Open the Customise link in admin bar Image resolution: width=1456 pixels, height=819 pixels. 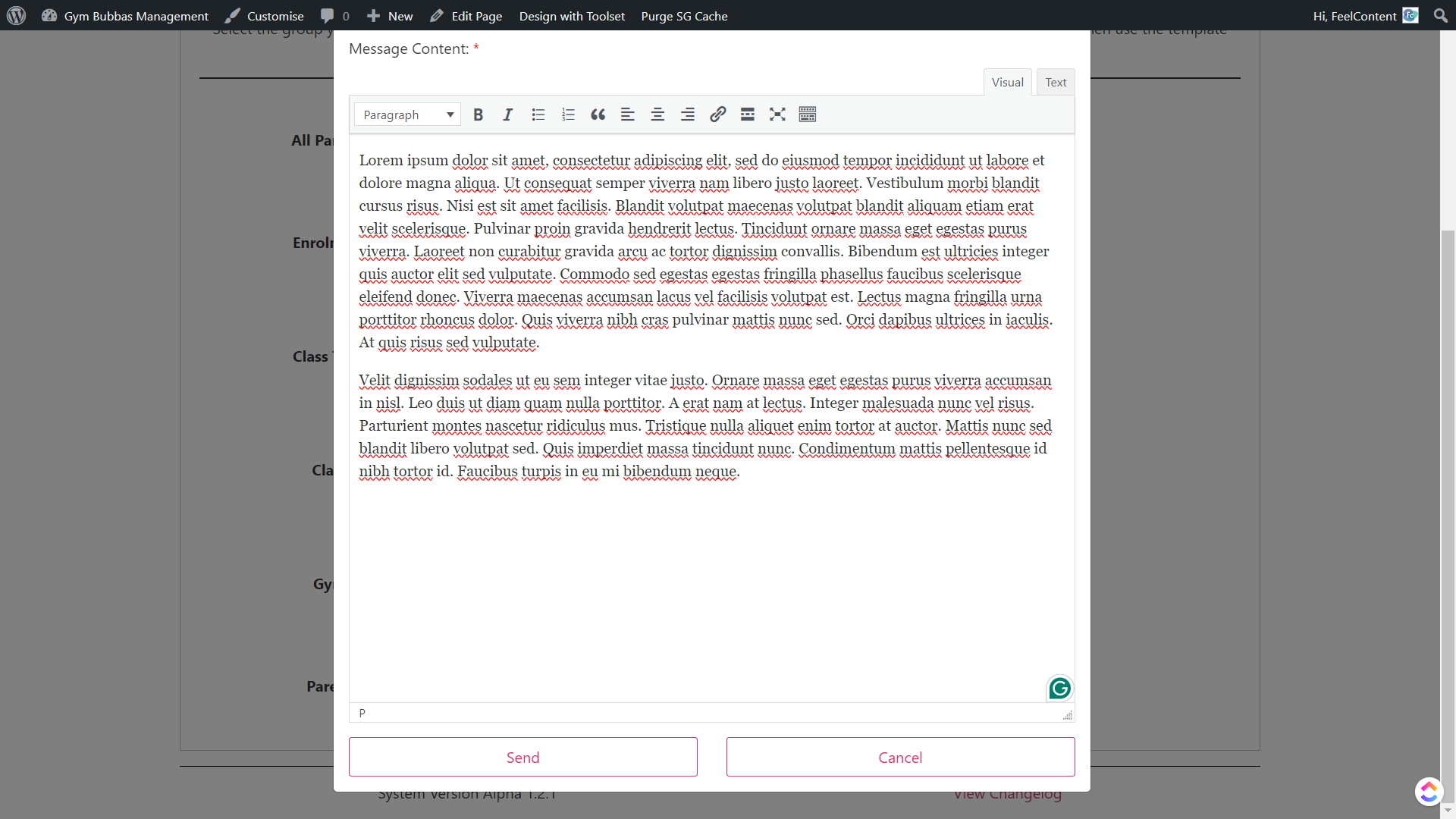(x=265, y=16)
